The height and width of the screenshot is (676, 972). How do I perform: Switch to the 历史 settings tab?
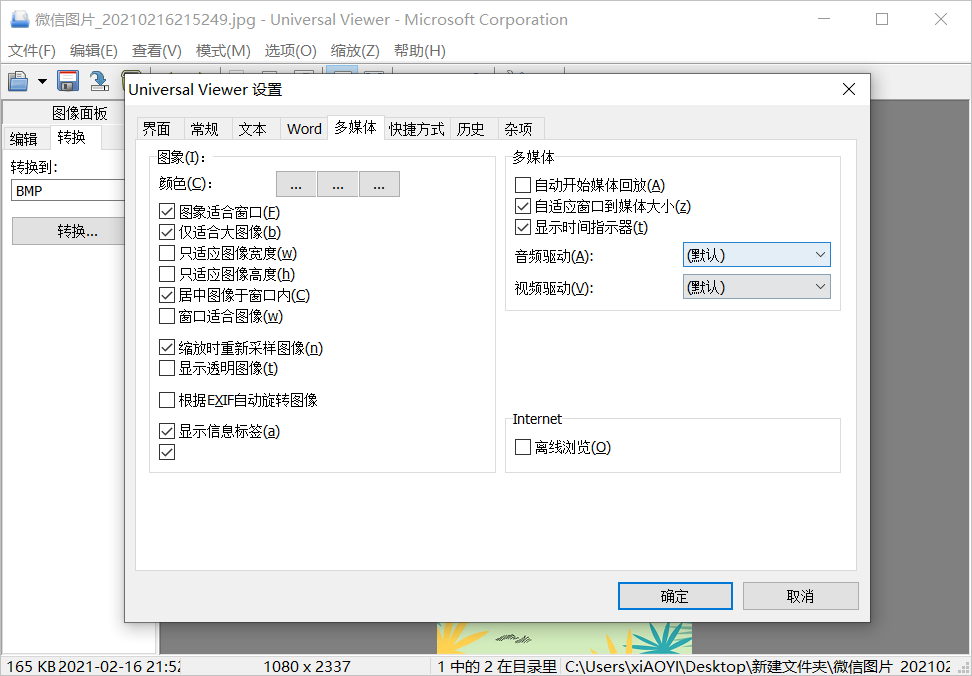point(474,129)
